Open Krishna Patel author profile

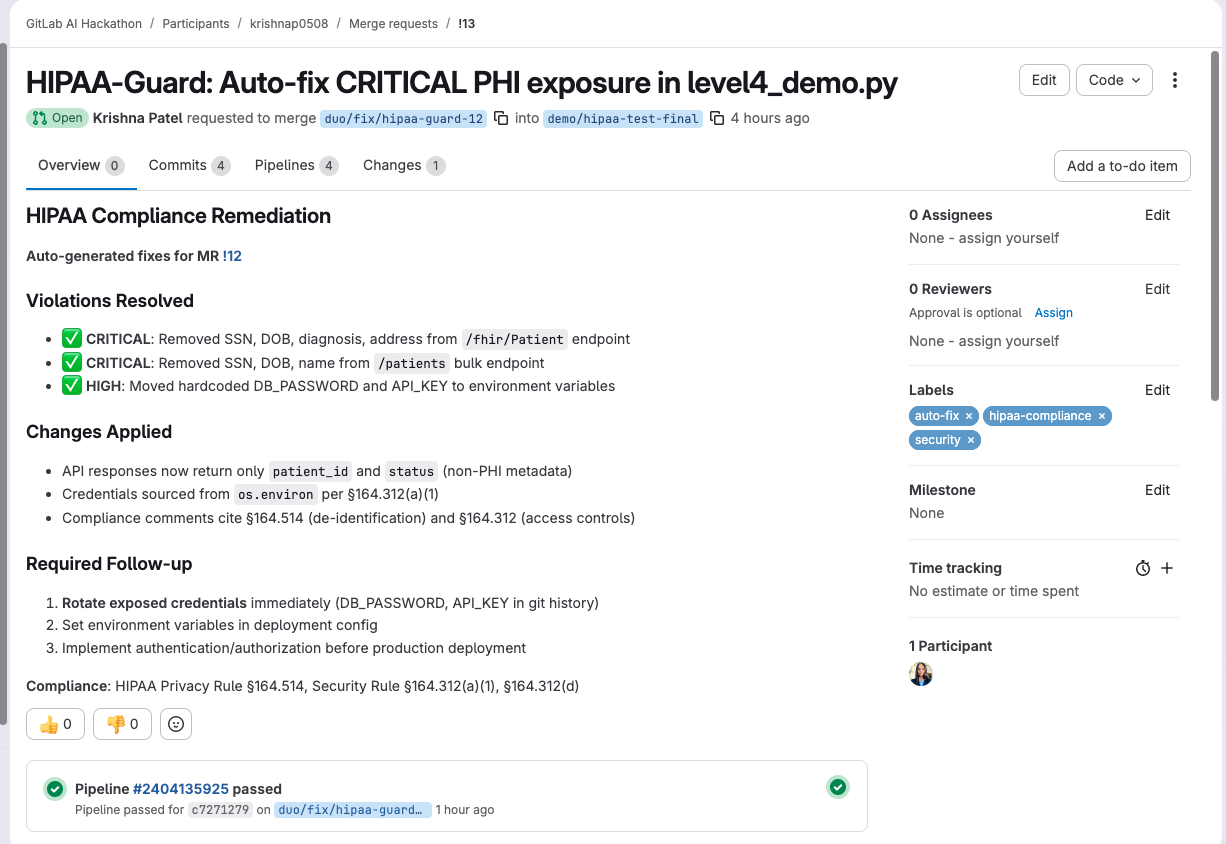[x=138, y=118]
